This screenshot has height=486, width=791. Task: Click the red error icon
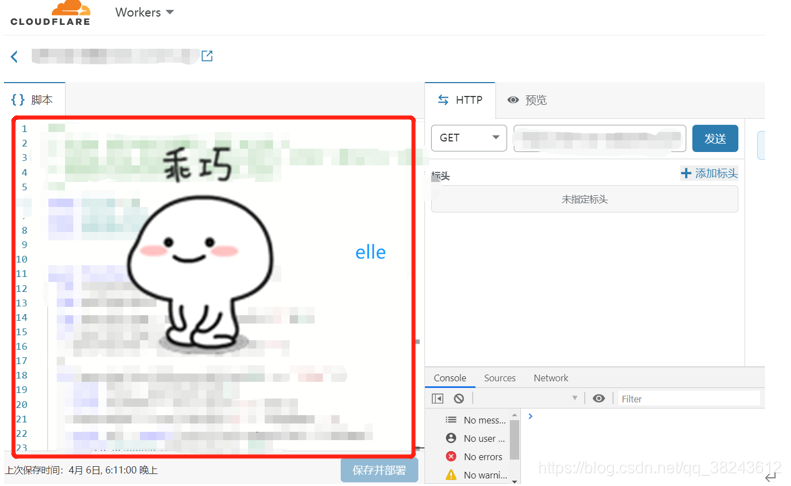pyautogui.click(x=451, y=457)
